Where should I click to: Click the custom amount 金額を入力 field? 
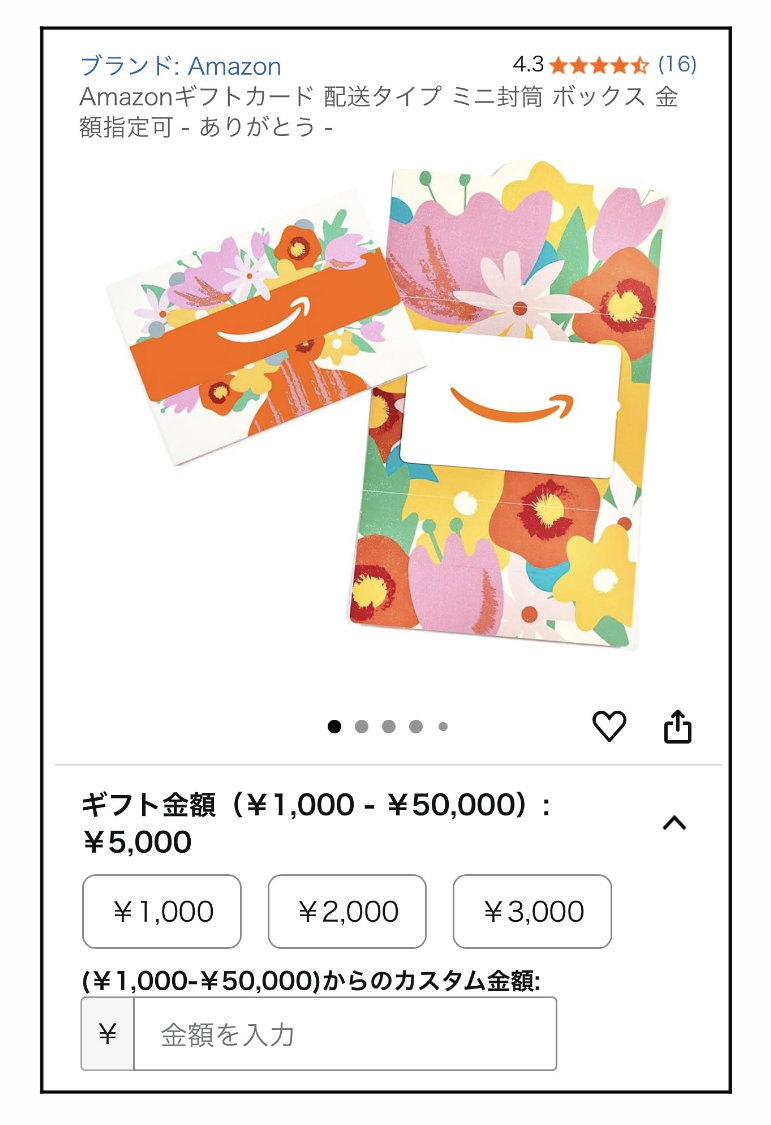[345, 1034]
